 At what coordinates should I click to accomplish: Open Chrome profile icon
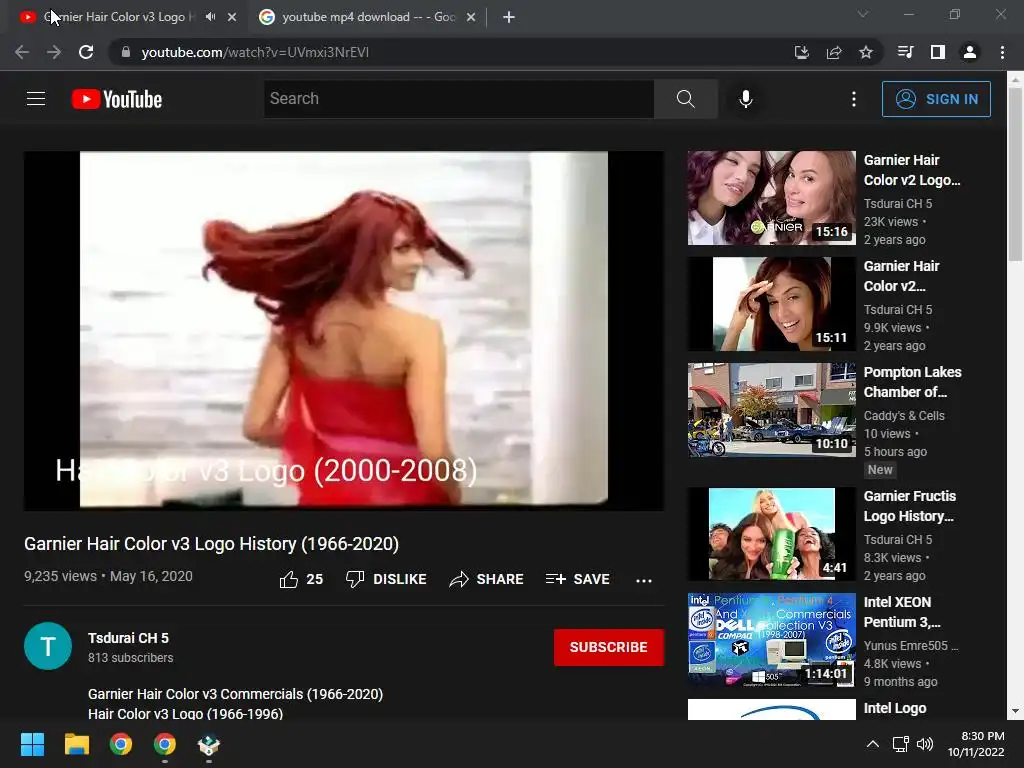tap(970, 52)
